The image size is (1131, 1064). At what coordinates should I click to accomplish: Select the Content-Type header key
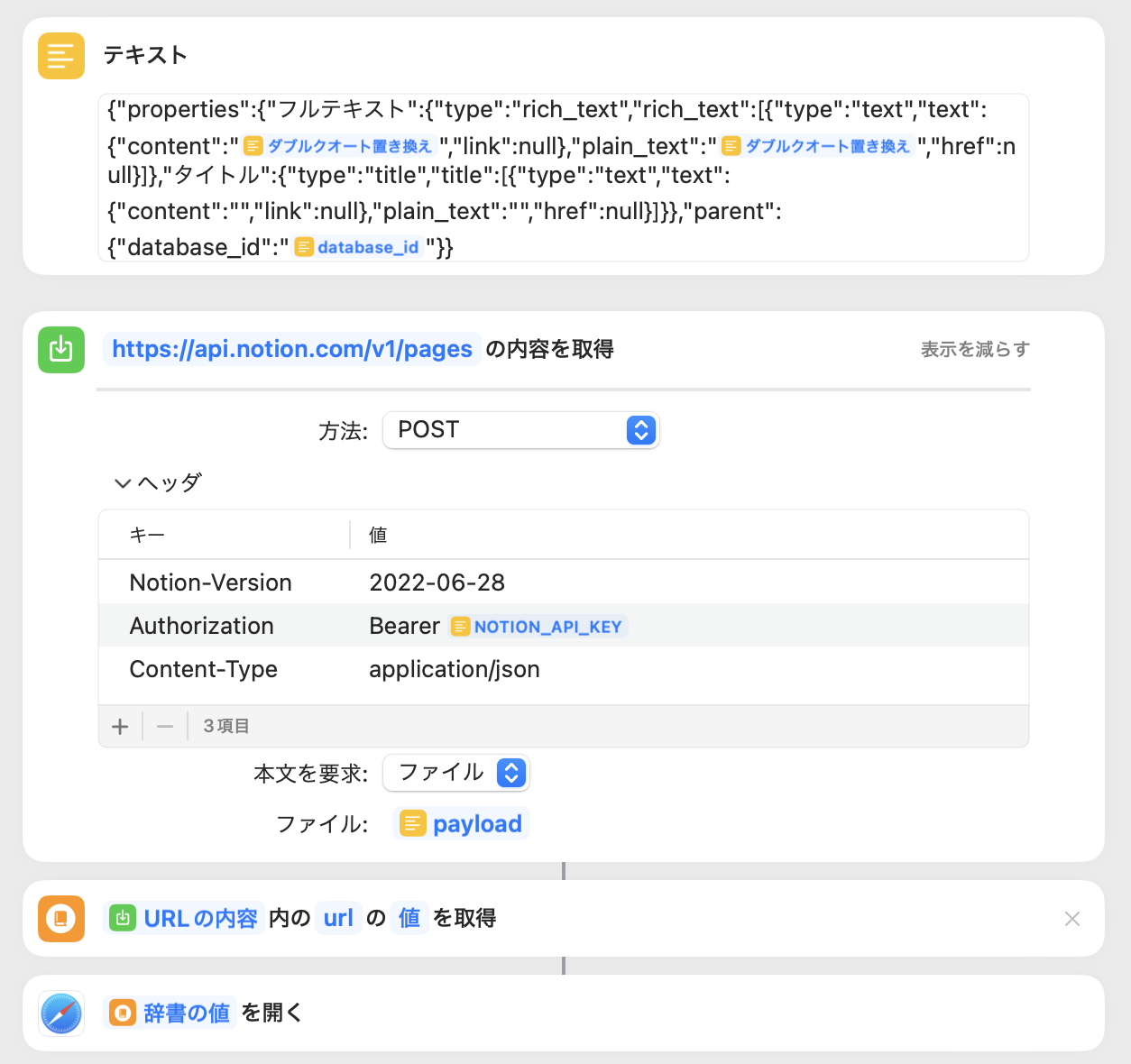pos(204,669)
